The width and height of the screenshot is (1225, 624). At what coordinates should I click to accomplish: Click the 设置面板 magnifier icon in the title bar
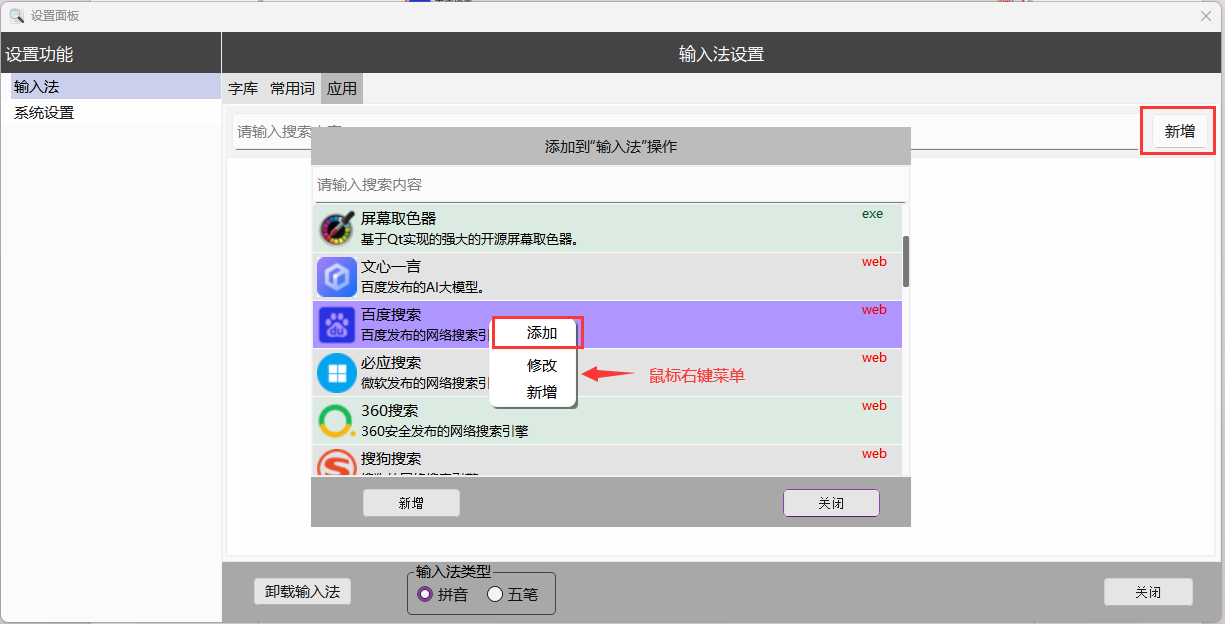tap(17, 15)
